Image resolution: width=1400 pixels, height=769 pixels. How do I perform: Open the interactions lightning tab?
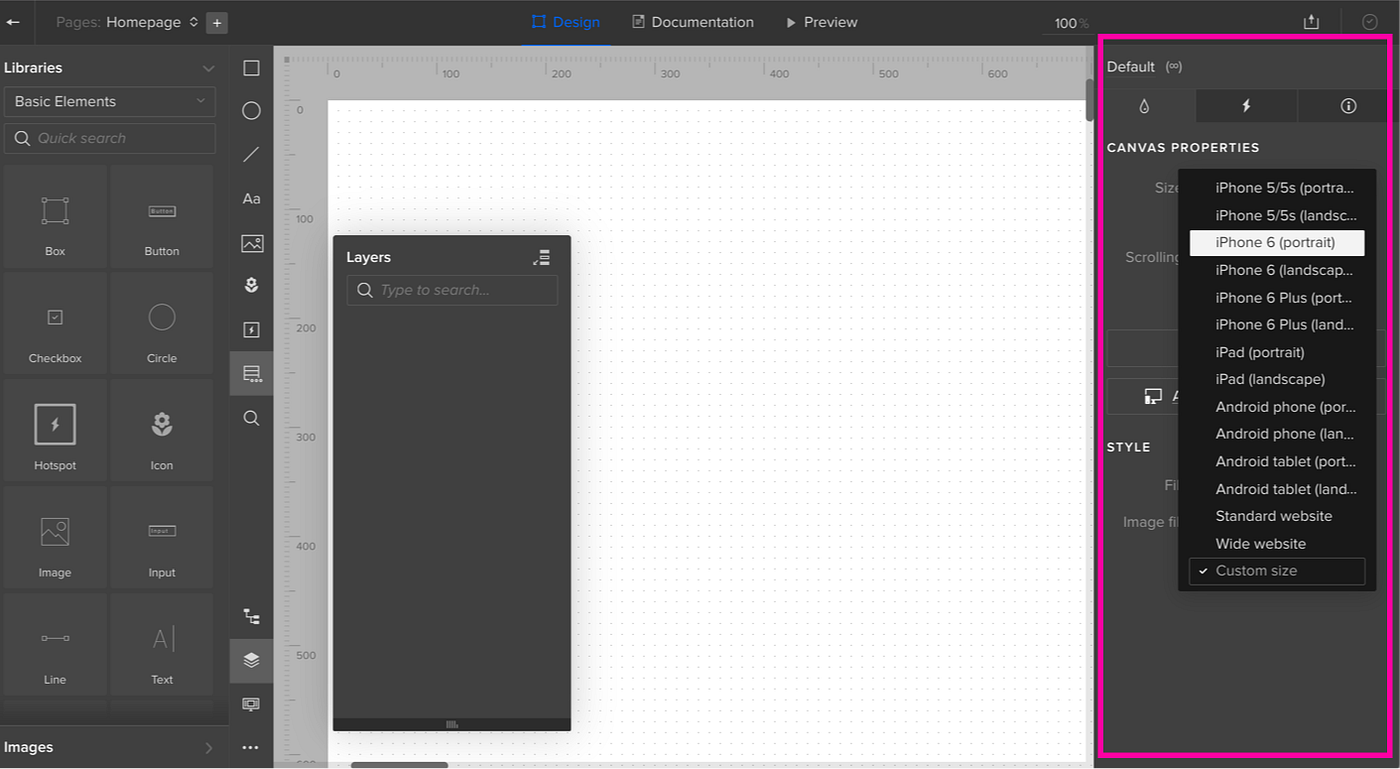[x=1246, y=106]
